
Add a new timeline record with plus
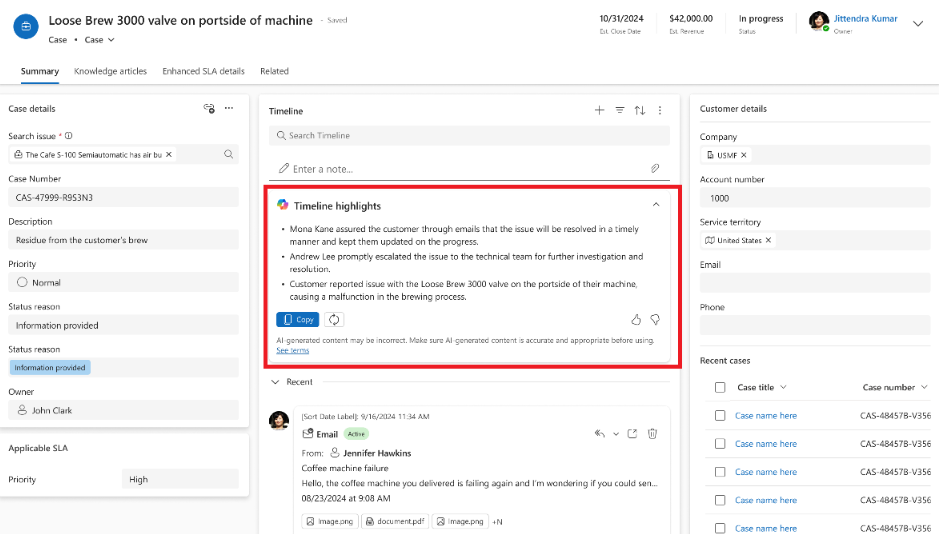click(x=599, y=110)
